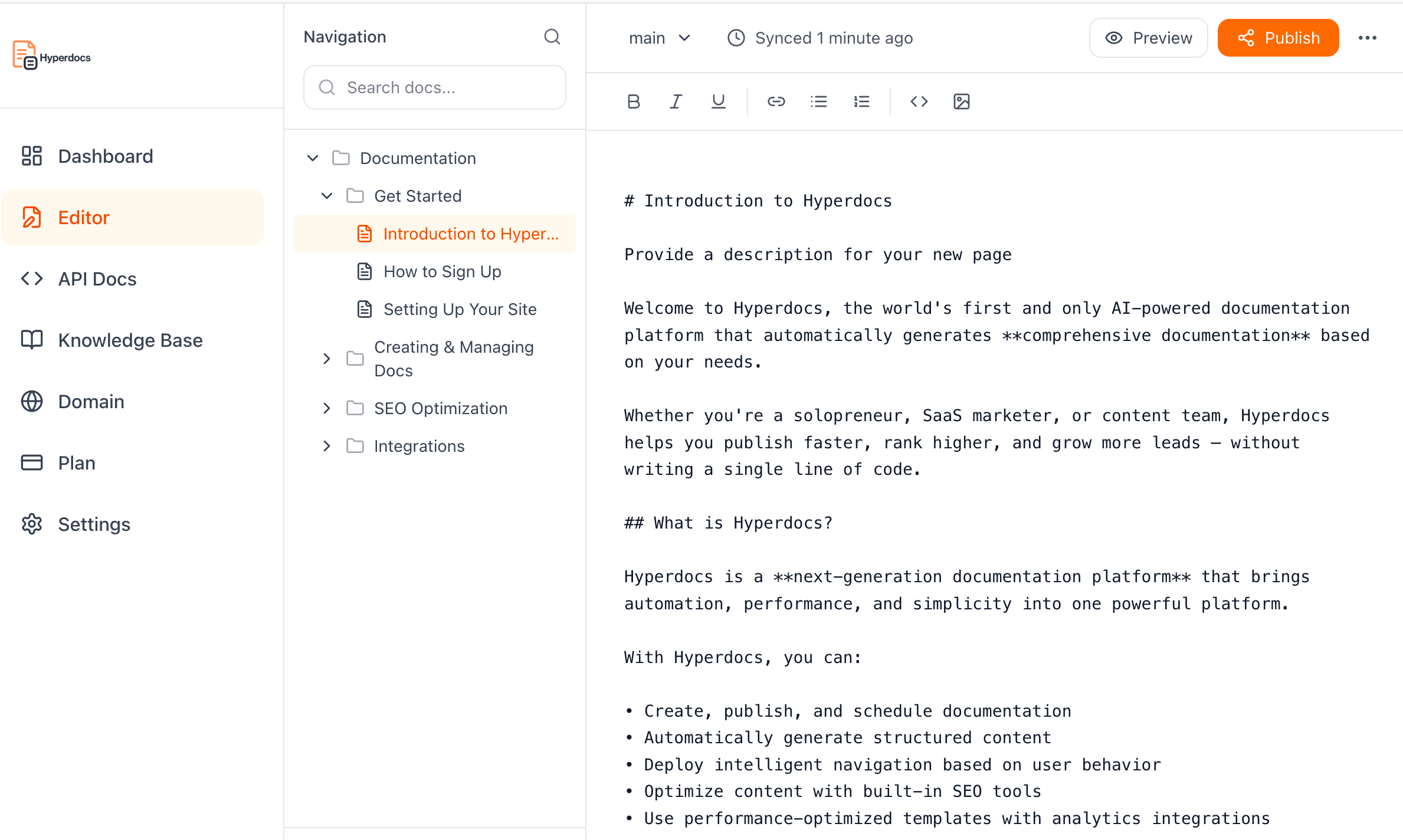Collapse the Get Started folder

point(327,196)
